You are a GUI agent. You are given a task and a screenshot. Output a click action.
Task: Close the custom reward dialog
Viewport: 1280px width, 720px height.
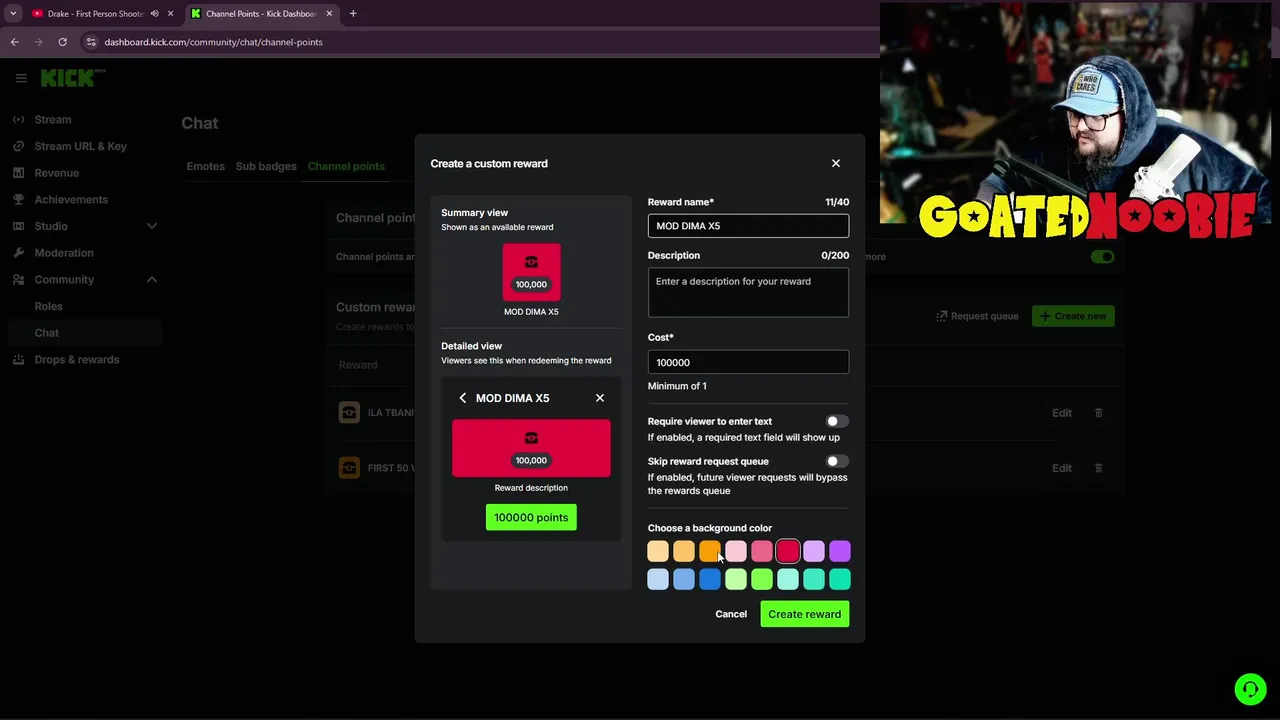coord(836,163)
